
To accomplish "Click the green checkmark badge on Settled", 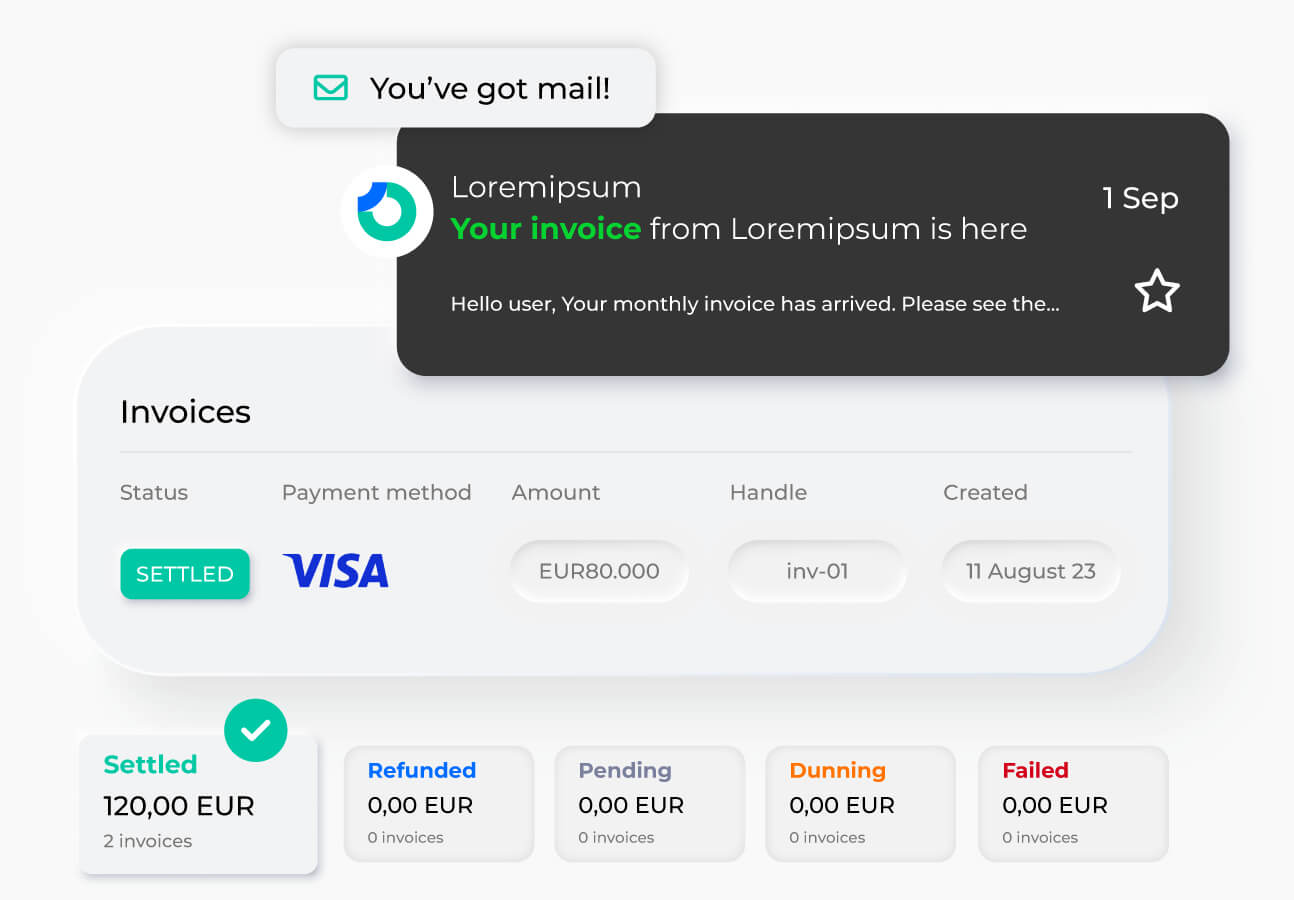I will tap(256, 730).
